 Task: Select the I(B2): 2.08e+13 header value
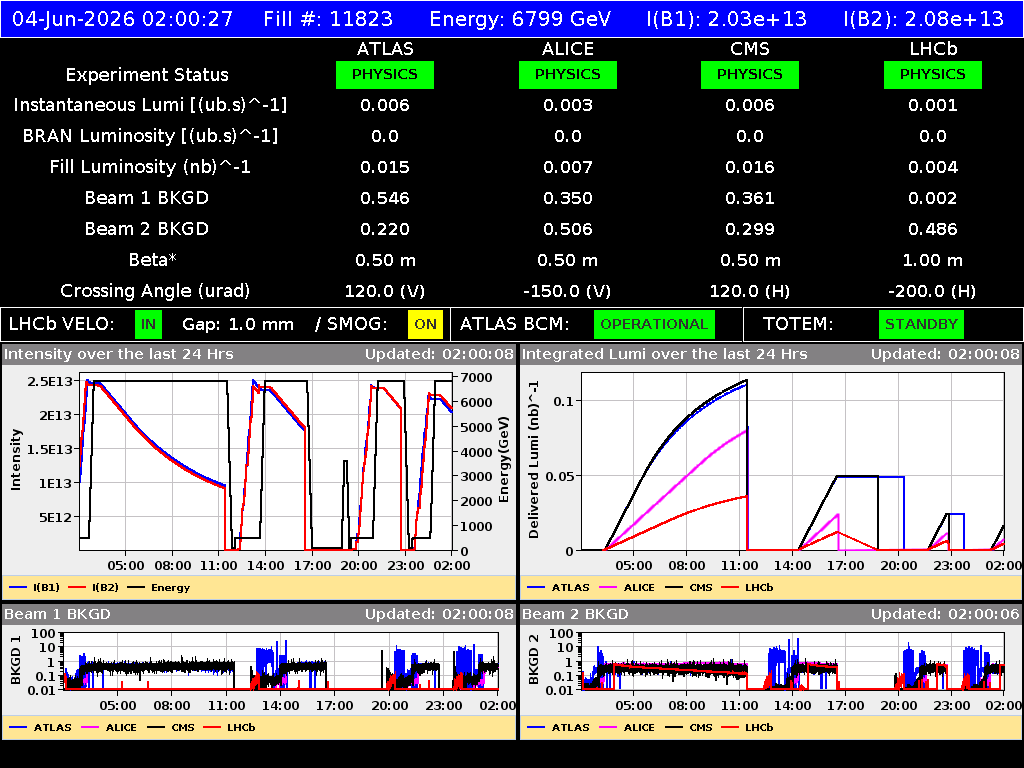[923, 18]
